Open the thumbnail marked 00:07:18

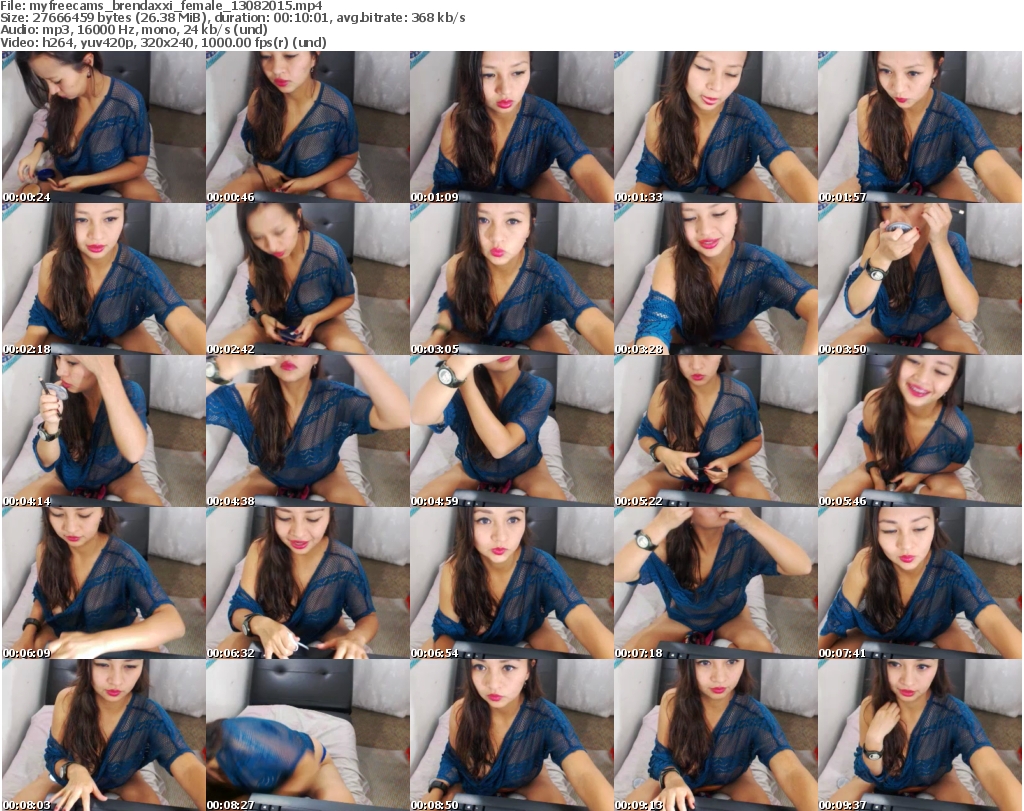tap(715, 583)
